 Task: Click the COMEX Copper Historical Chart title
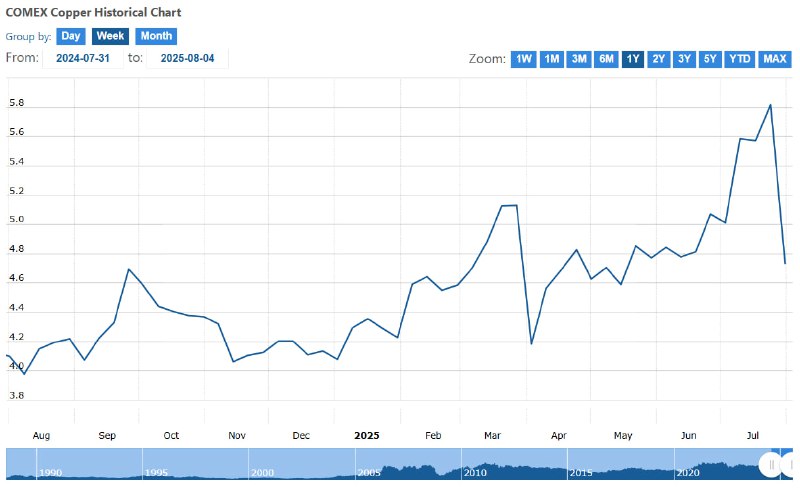(x=93, y=12)
